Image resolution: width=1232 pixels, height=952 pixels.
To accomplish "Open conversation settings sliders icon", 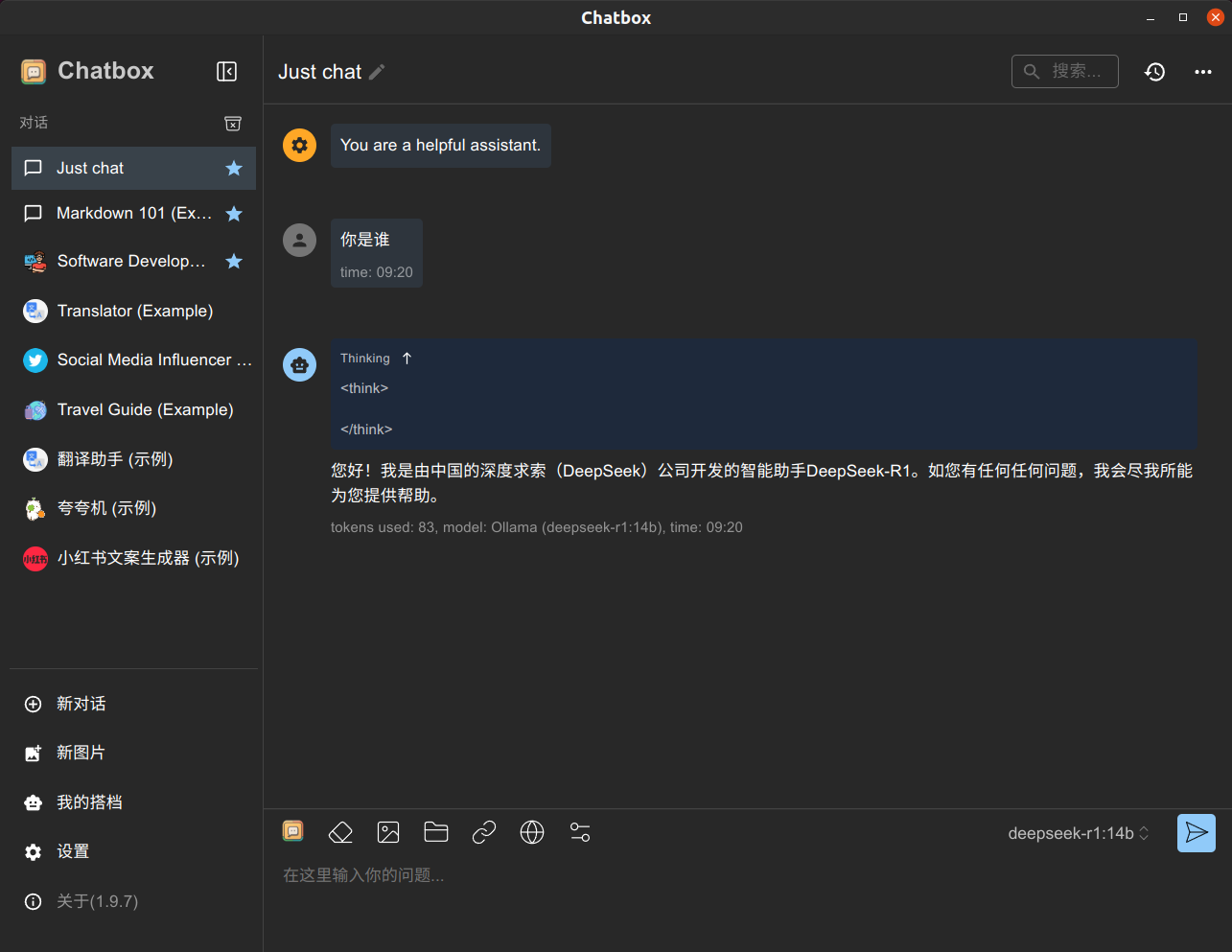I will pos(580,832).
